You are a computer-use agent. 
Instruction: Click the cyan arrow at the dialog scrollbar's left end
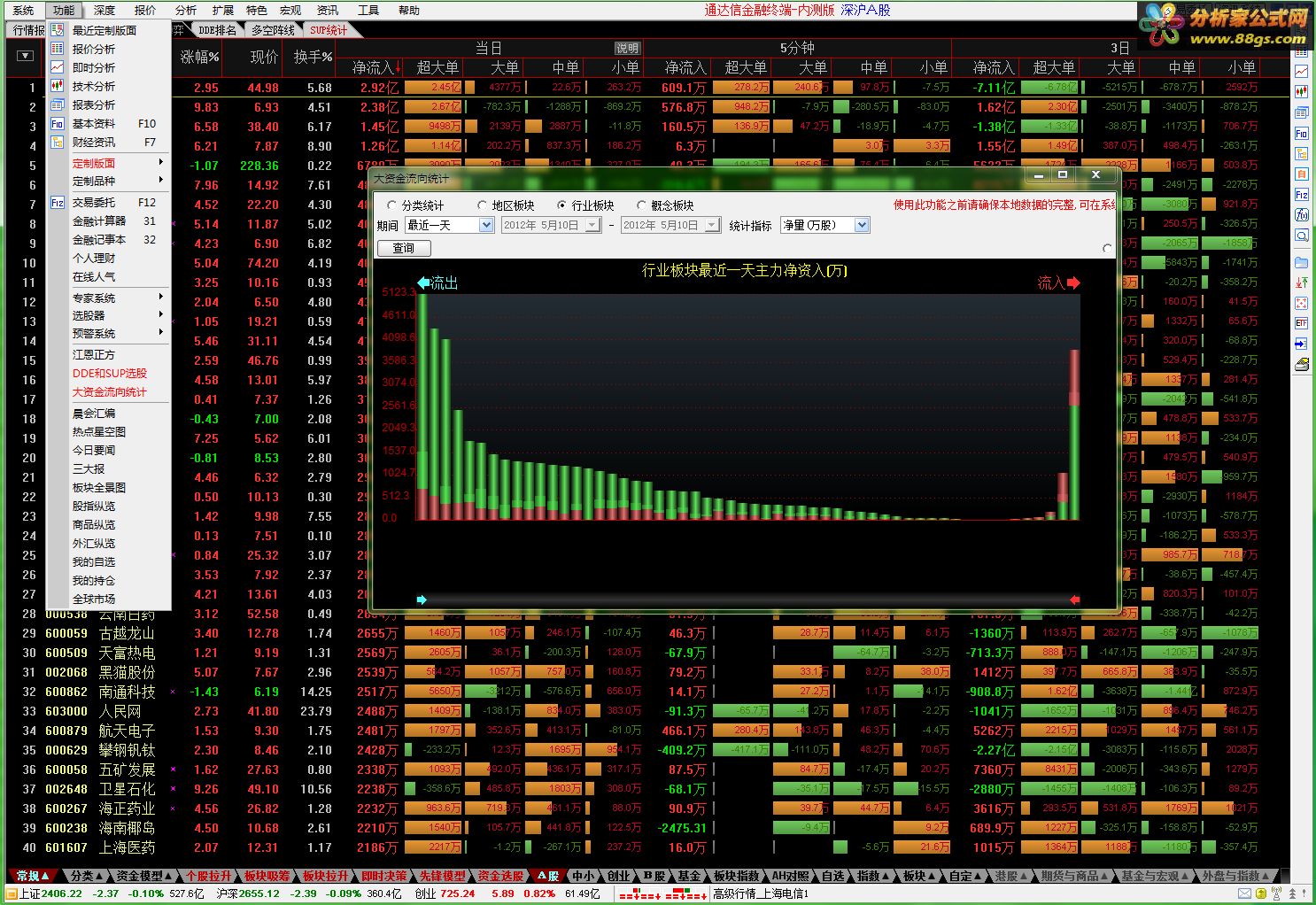pyautogui.click(x=422, y=599)
